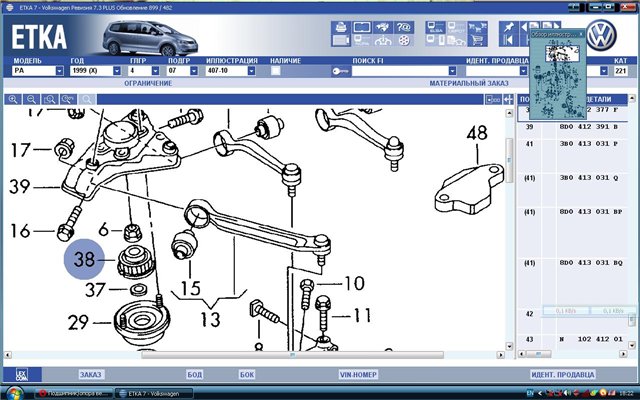Click the previous illustration arrow icon
Screen dimensions: 640x400
[524, 27]
